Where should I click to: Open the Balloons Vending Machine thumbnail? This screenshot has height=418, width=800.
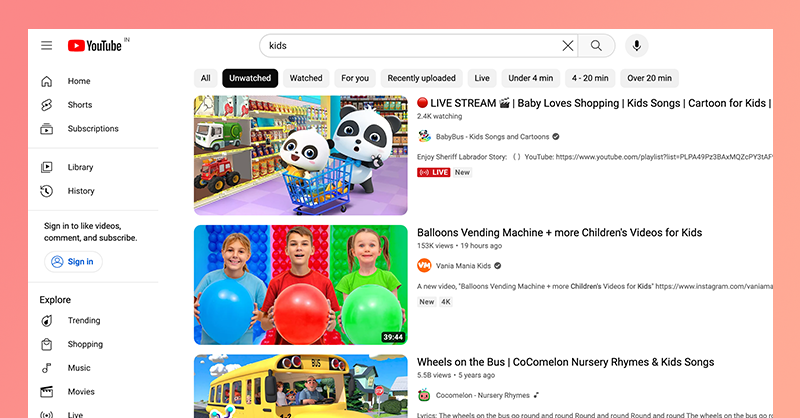click(x=301, y=285)
